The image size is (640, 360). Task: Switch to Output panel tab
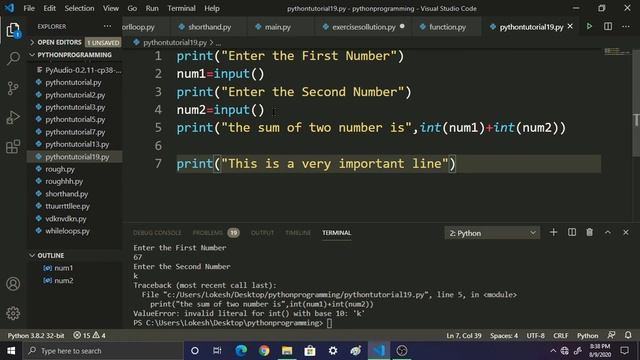[262, 233]
